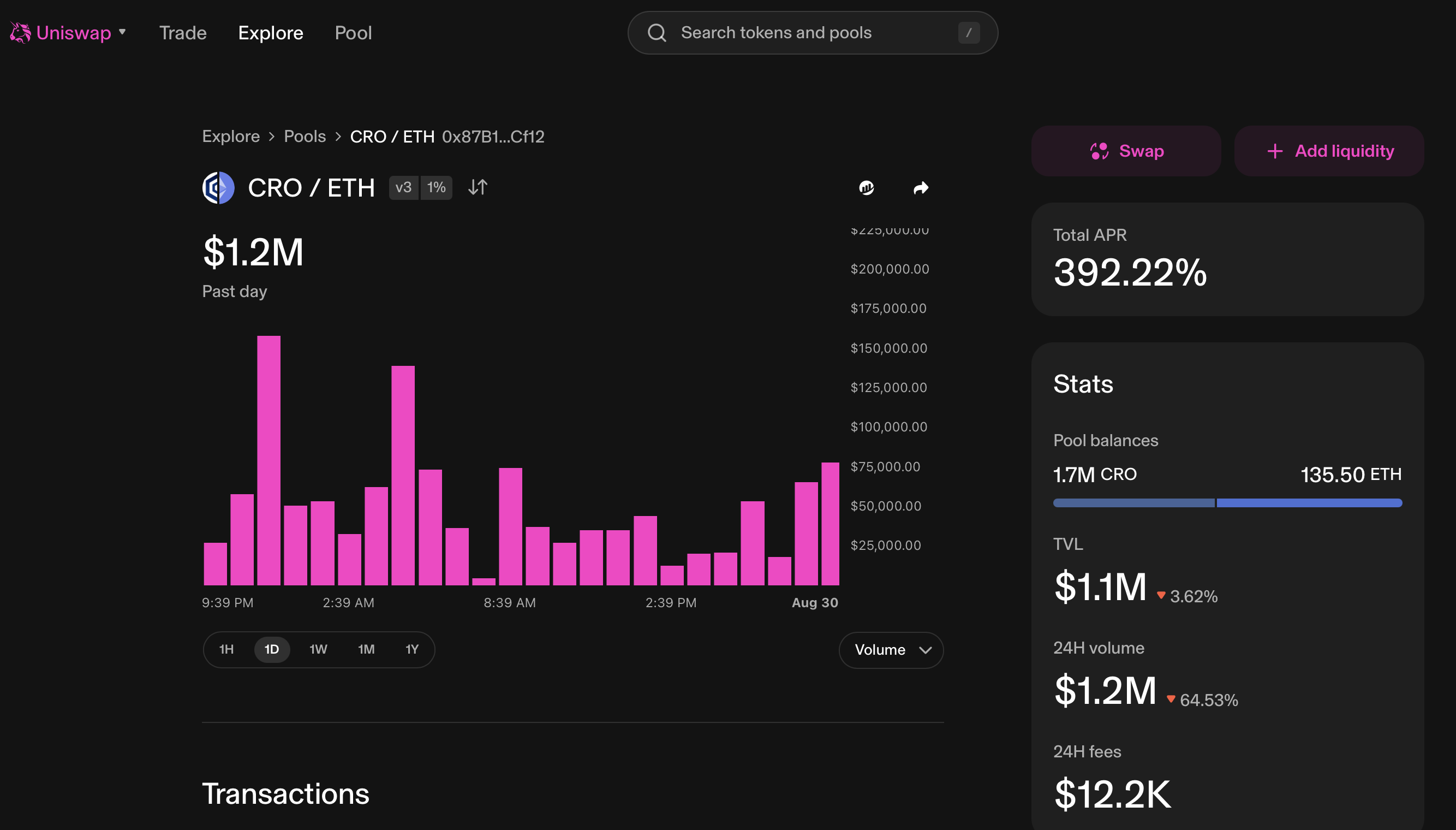Image resolution: width=1456 pixels, height=830 pixels.
Task: Open the Volume chart type dropdown
Action: [x=891, y=650]
